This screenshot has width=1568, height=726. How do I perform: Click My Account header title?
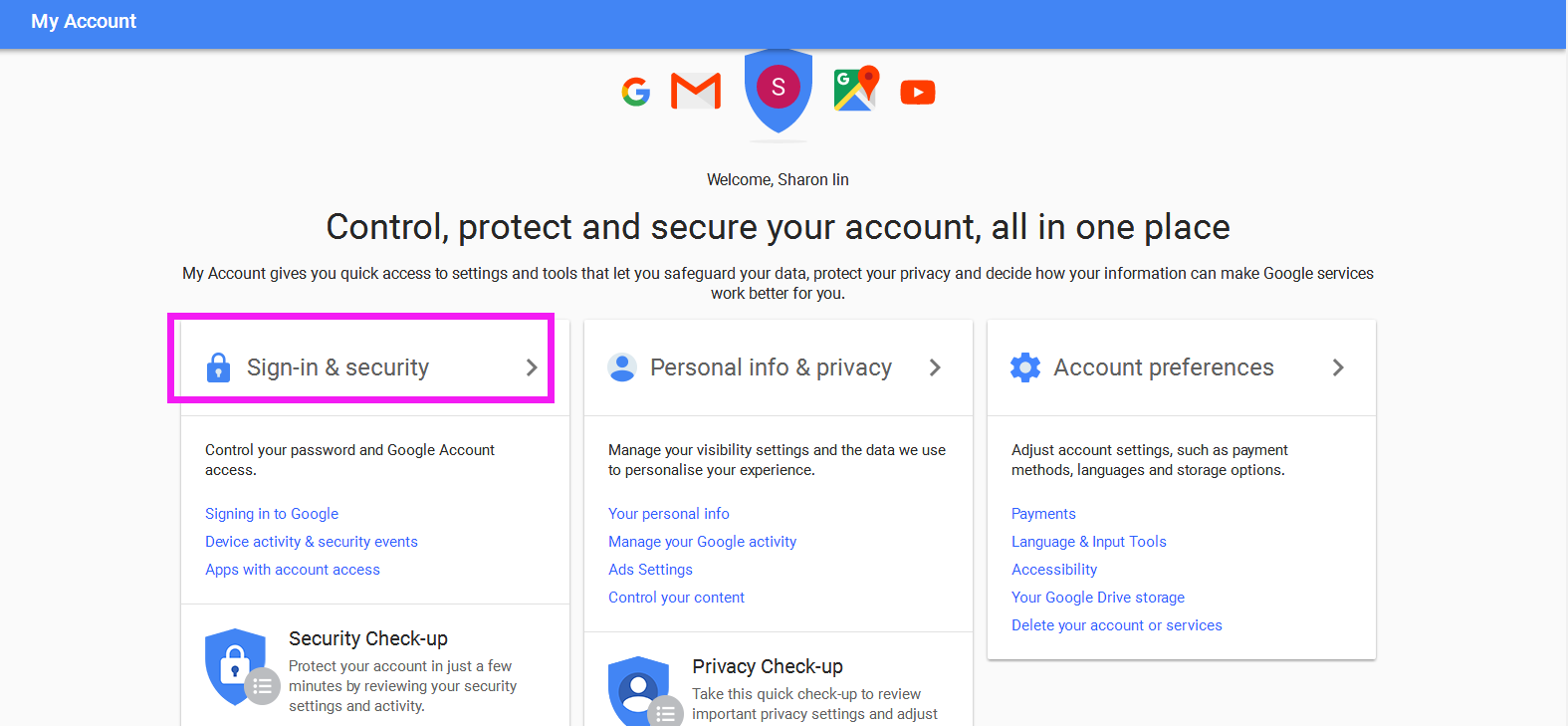pos(84,21)
